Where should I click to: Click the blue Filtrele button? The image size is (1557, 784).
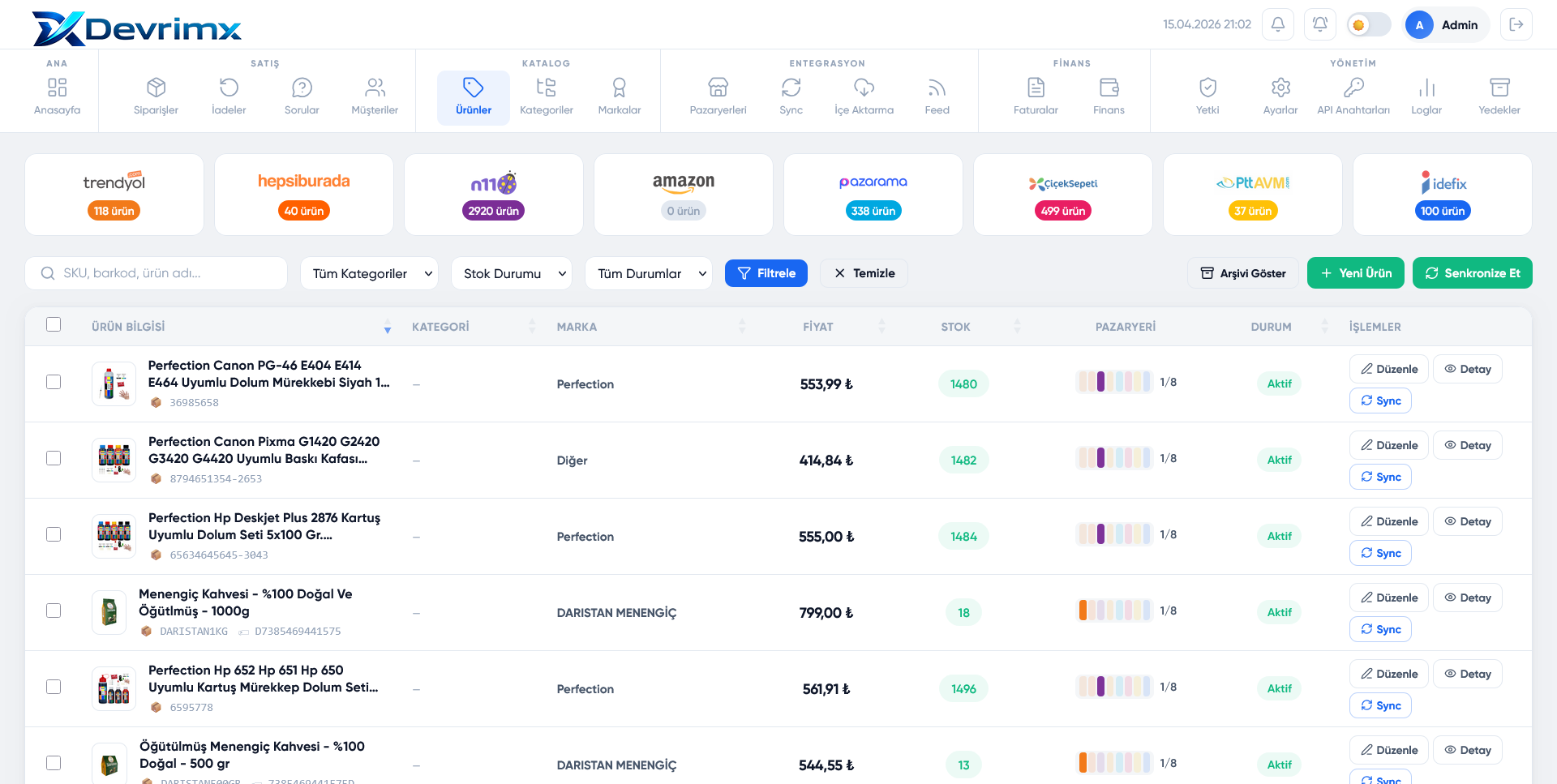click(766, 273)
